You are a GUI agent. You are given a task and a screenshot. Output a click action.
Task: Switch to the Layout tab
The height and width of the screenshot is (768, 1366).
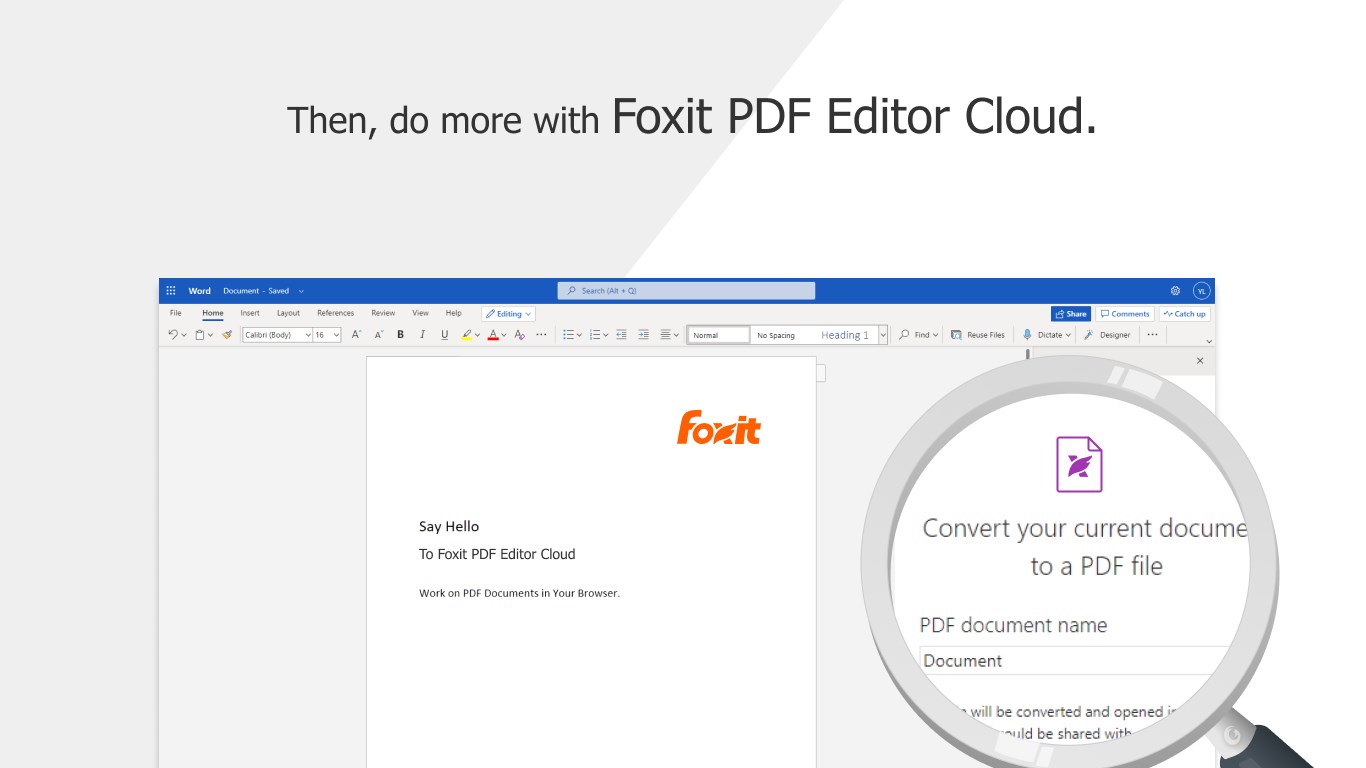click(288, 313)
